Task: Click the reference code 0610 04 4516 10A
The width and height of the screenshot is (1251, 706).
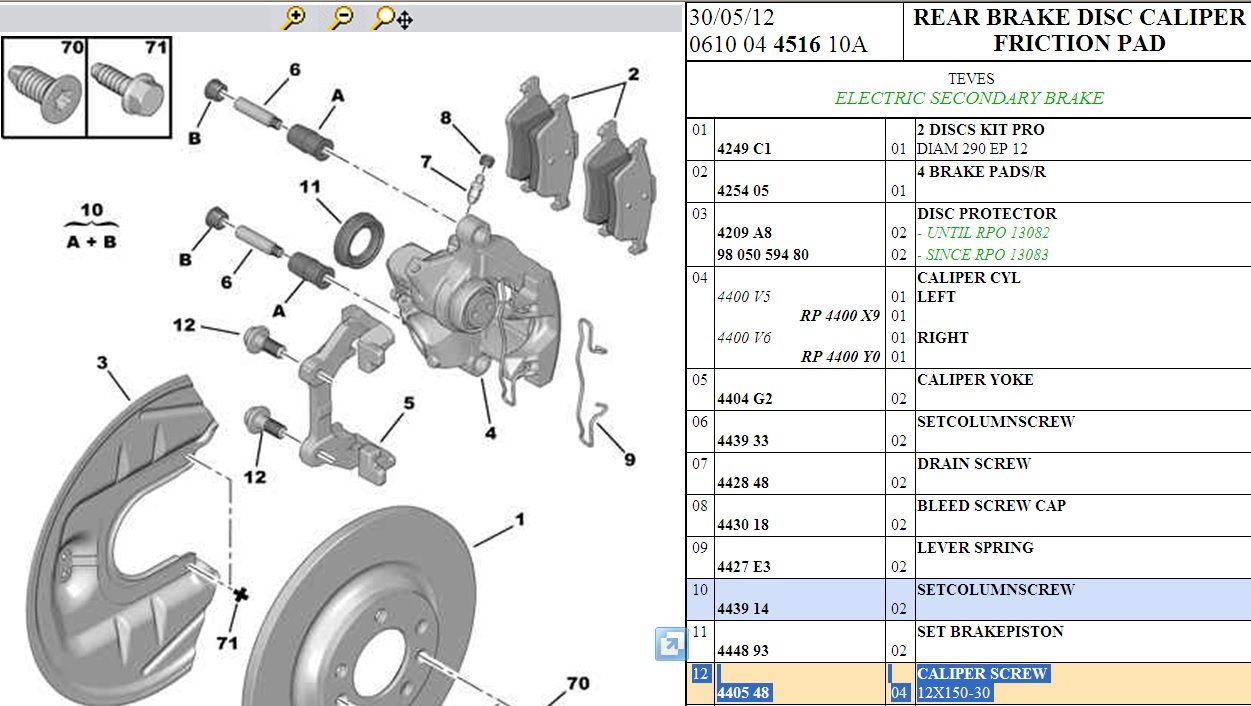Action: (x=778, y=45)
